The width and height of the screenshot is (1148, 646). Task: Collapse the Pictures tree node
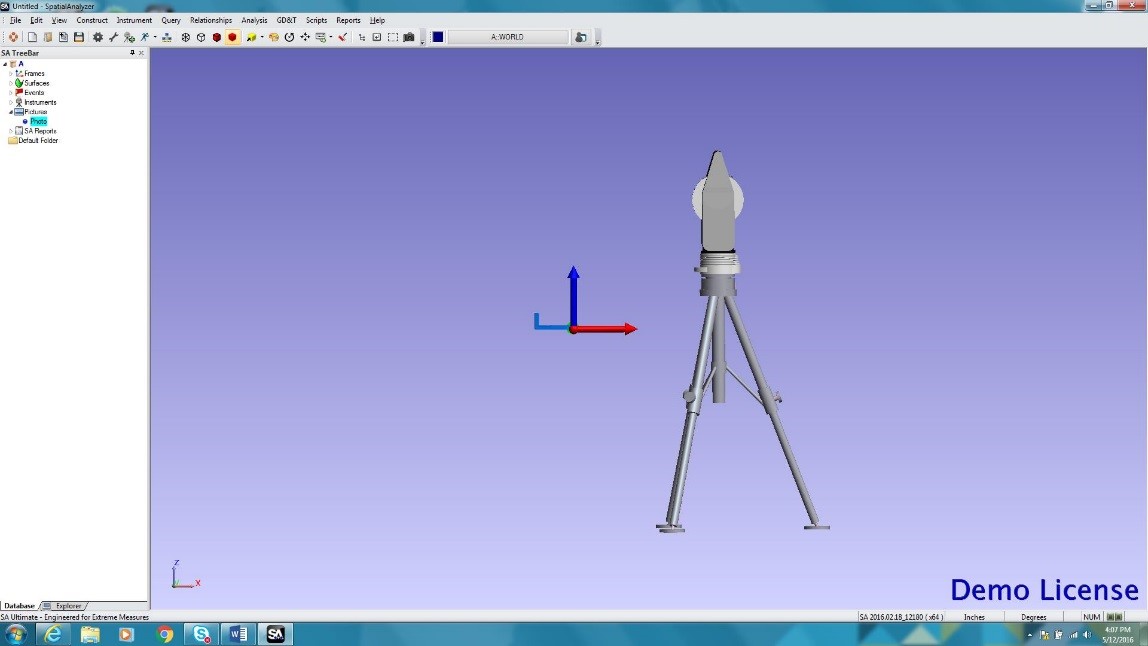click(x=11, y=112)
